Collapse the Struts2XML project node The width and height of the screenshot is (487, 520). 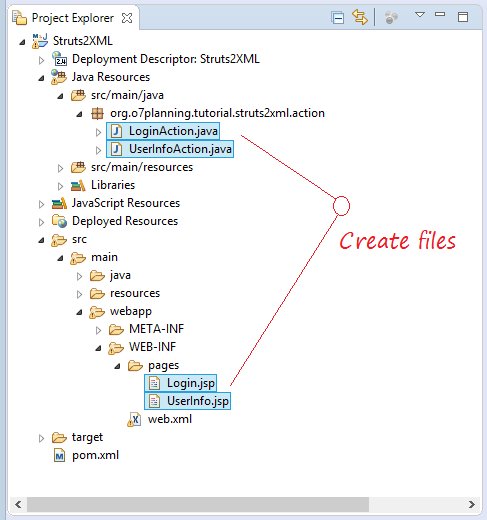22,42
